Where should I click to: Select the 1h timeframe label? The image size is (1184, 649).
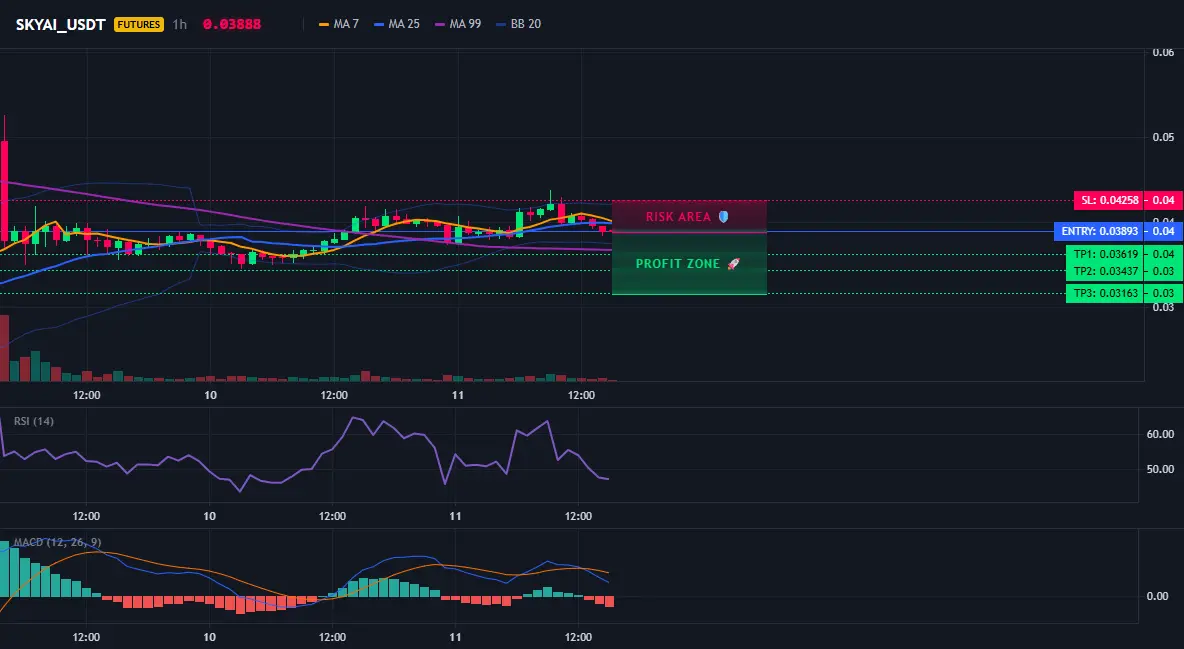[x=180, y=24]
